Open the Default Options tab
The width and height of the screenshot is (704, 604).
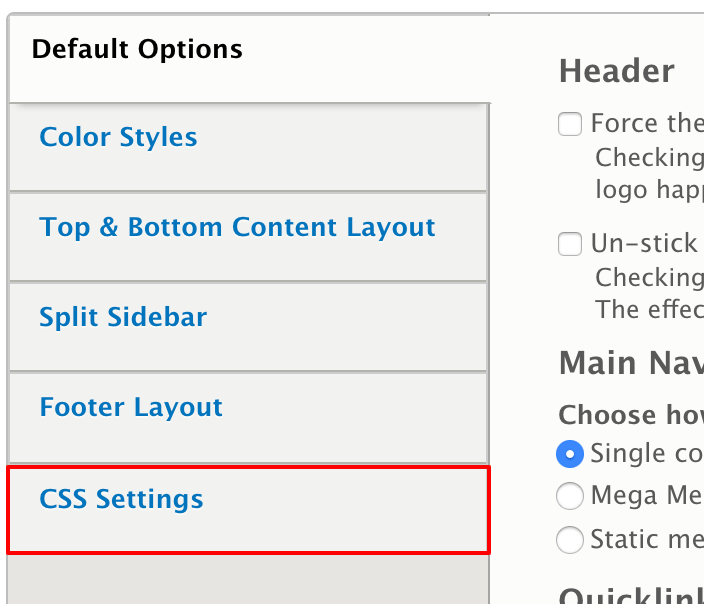137,49
